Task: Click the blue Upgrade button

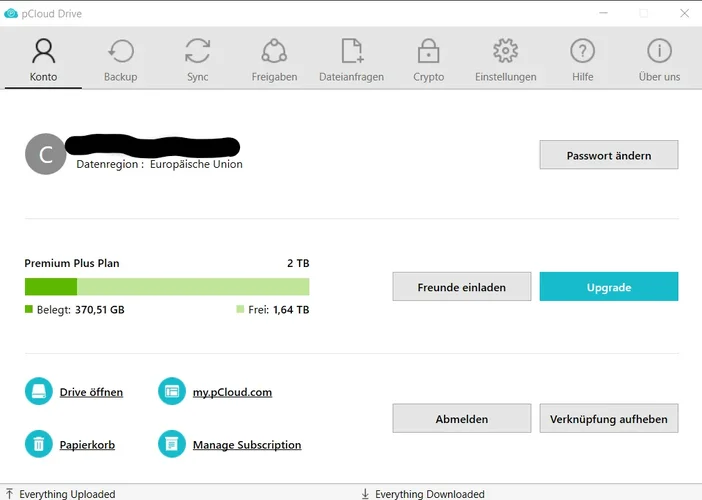Action: coord(609,286)
